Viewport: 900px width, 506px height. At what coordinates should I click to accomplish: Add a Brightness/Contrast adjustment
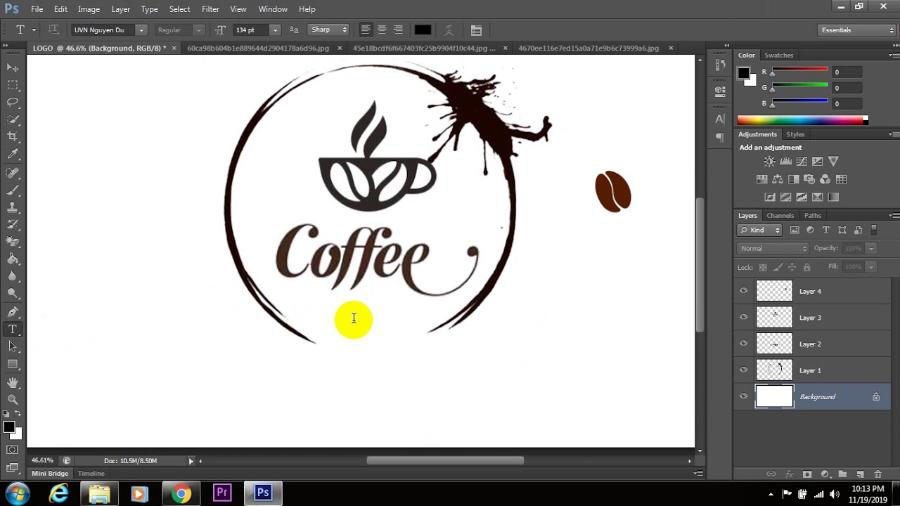769,162
